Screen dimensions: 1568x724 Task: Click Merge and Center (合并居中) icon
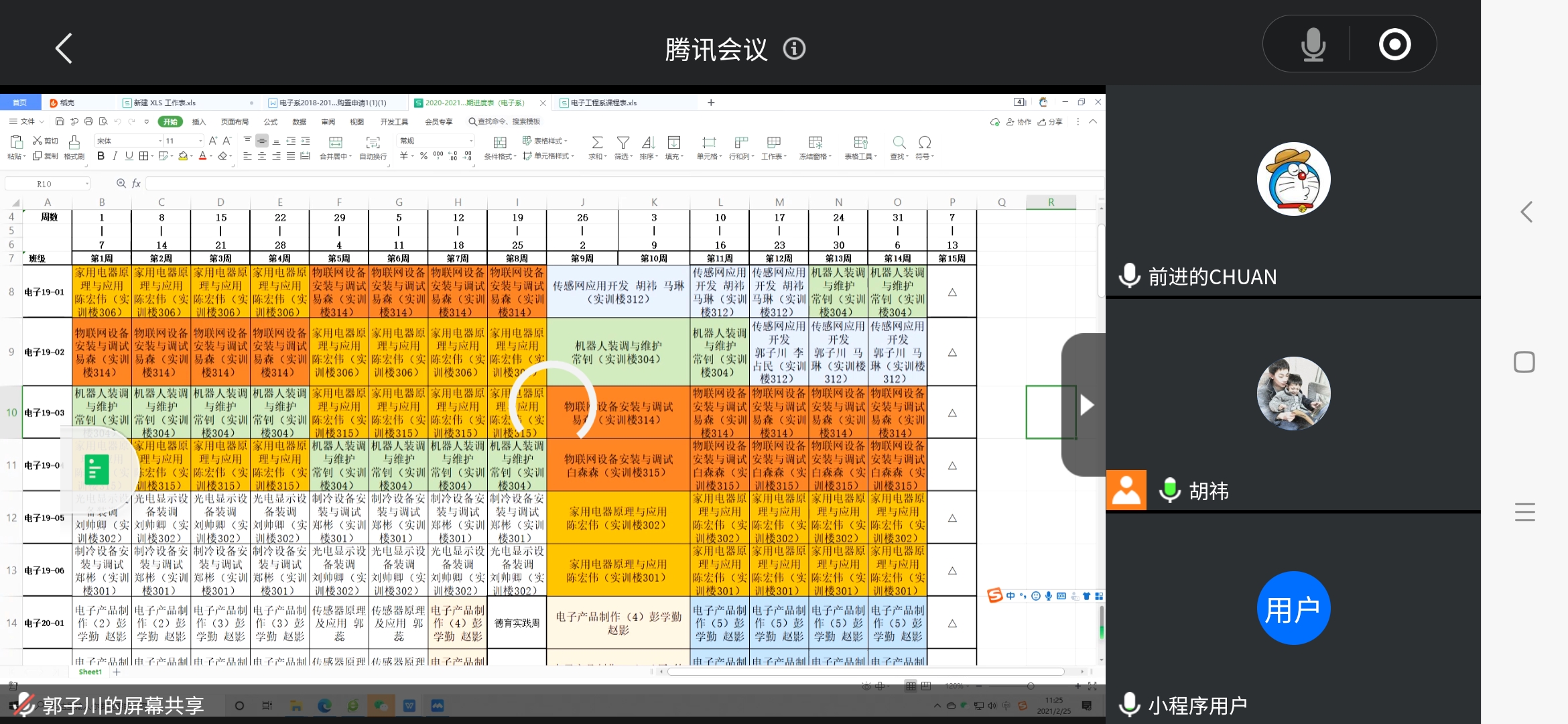click(335, 142)
